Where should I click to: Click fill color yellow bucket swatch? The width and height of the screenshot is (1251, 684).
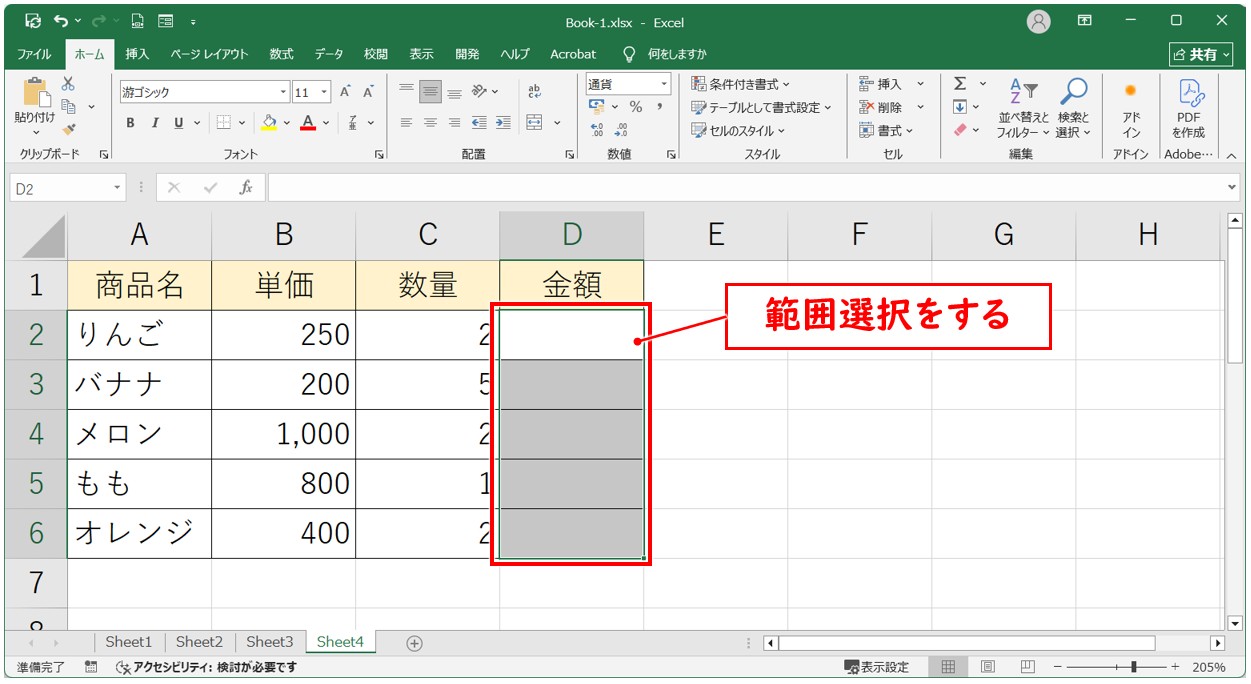[x=268, y=123]
